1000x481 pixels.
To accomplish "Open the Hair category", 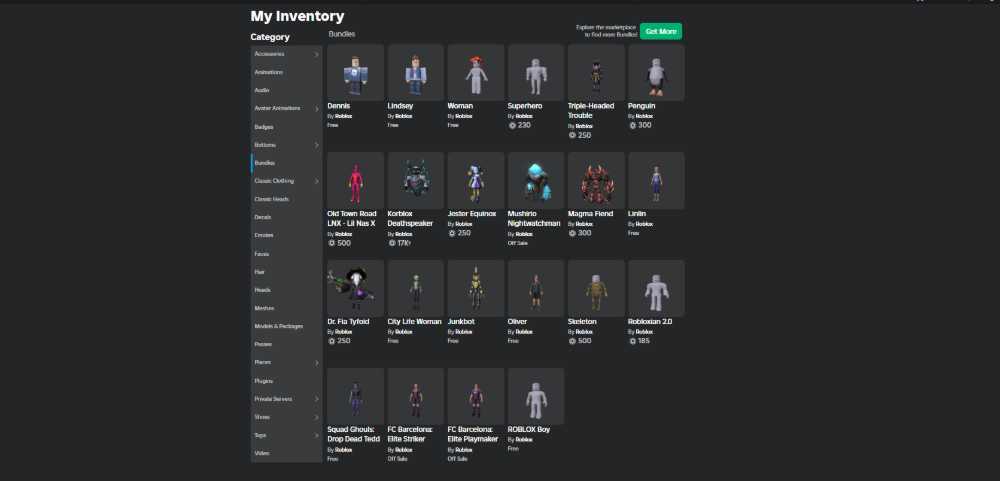I will (286, 271).
